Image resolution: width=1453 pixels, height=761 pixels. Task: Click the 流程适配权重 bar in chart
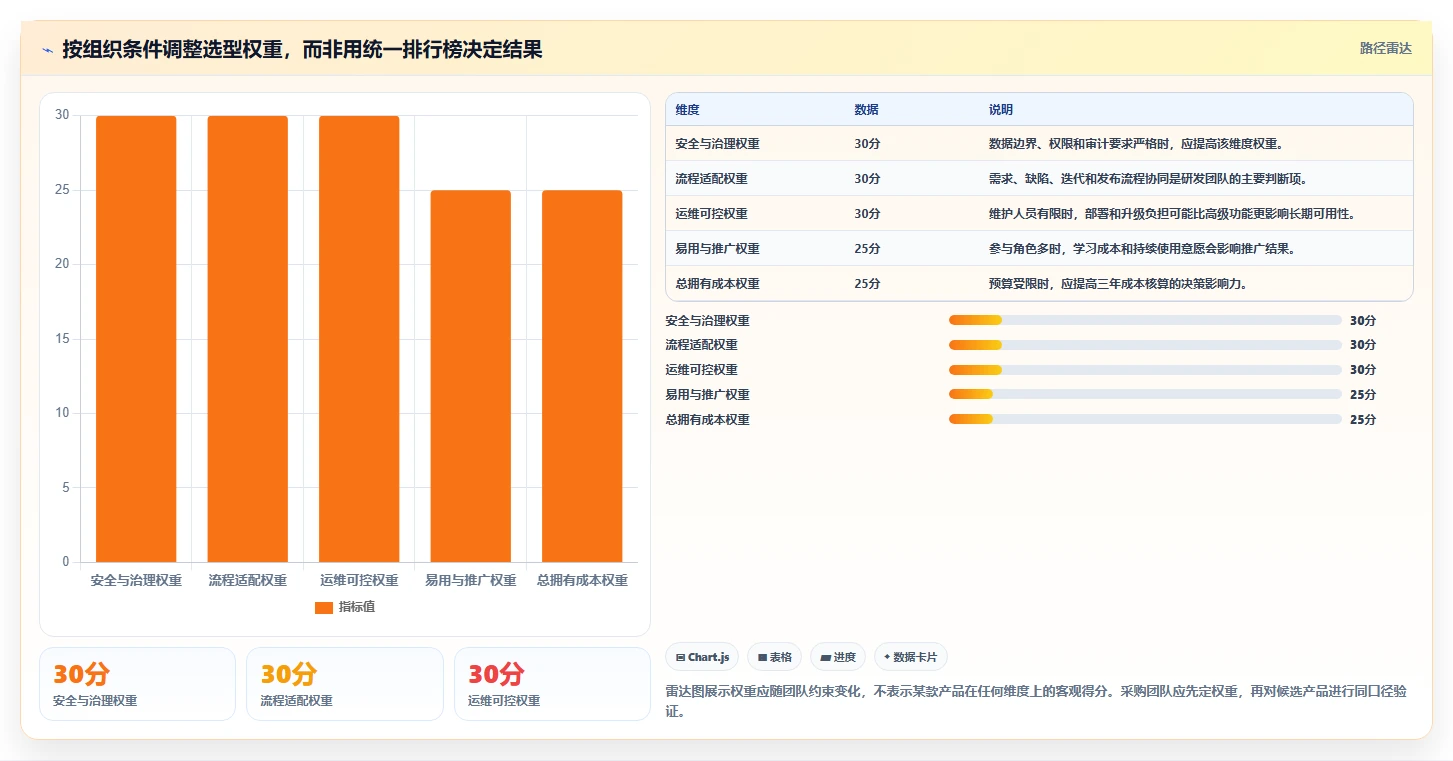point(247,339)
